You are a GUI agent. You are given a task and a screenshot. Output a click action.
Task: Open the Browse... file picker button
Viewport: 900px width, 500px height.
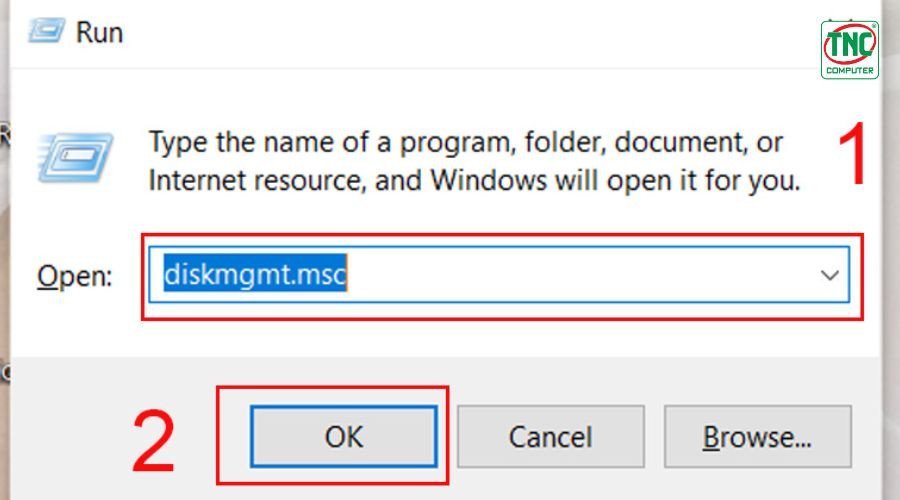pyautogui.click(x=757, y=437)
